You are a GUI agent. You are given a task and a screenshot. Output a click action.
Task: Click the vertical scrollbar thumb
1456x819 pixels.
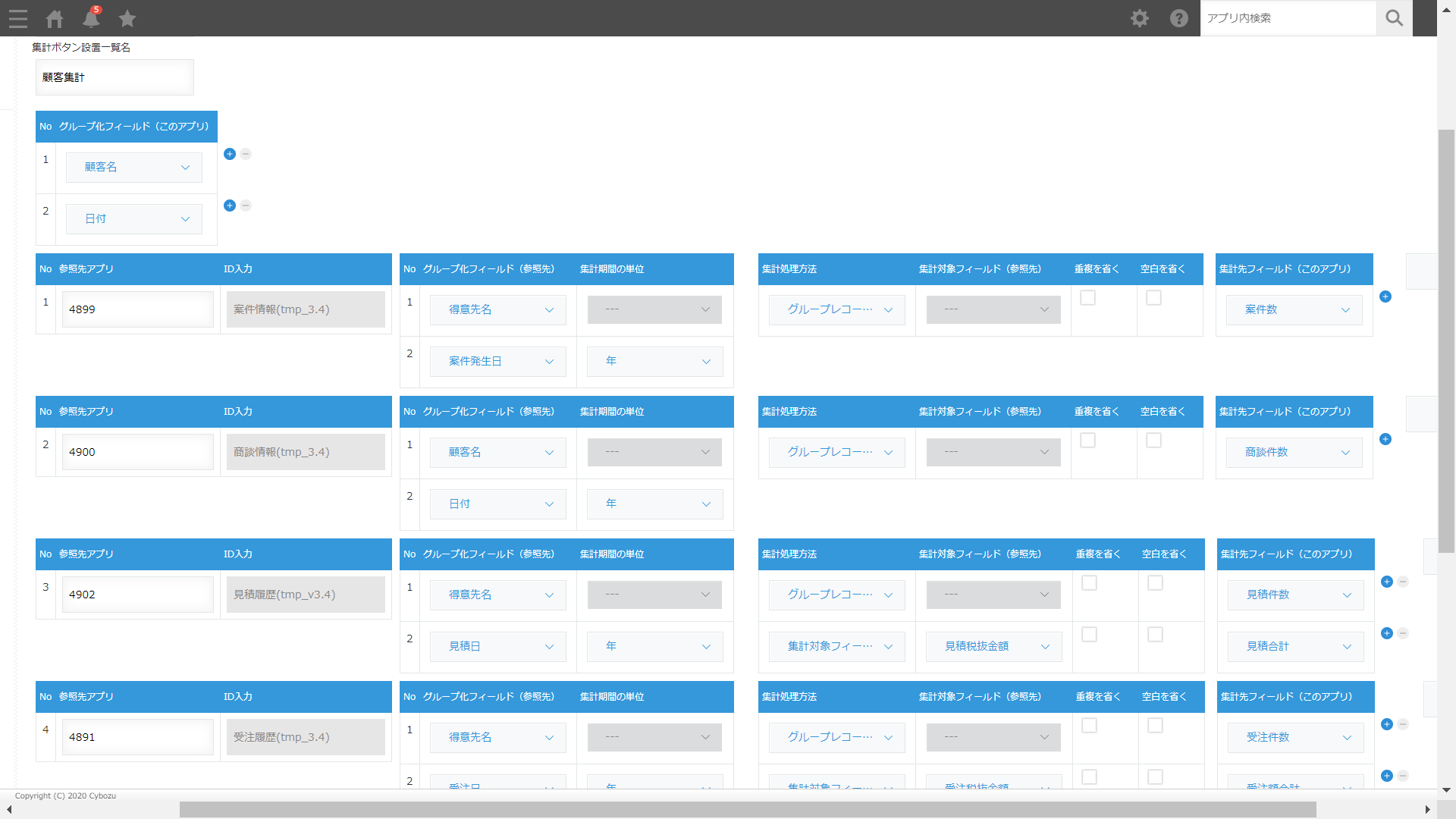pos(1446,341)
